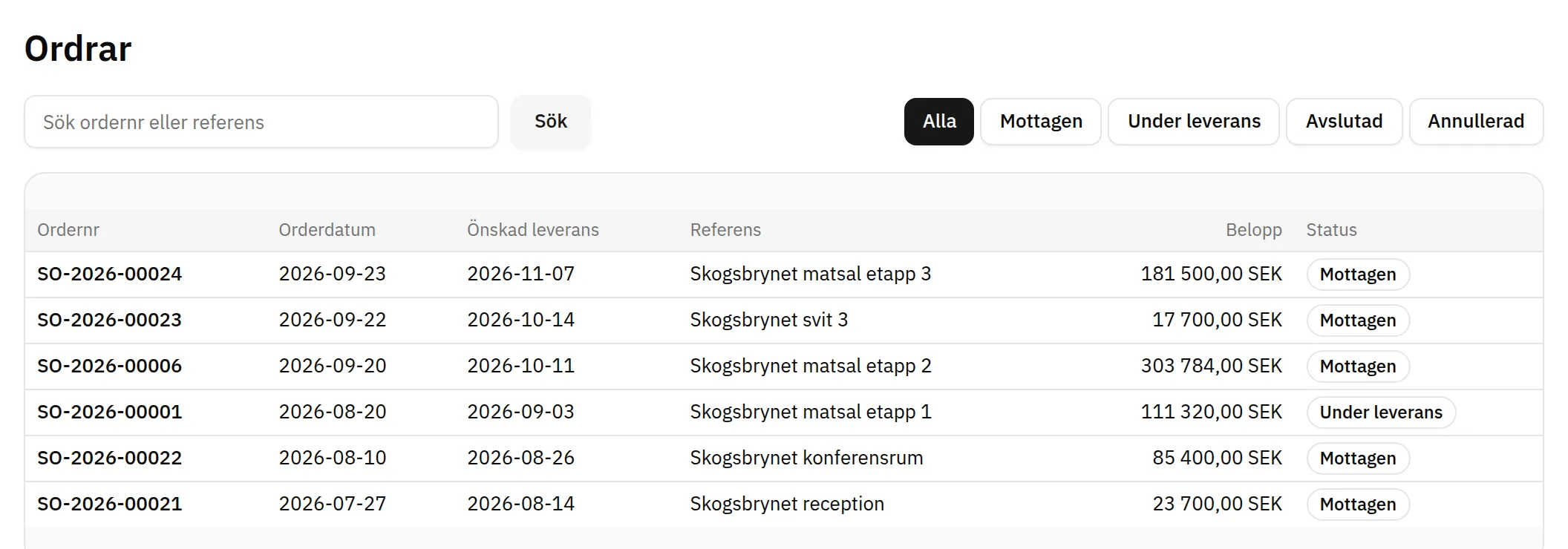Click the amount 23 700,00 SEK
This screenshot has height=549, width=1568.
click(1218, 504)
